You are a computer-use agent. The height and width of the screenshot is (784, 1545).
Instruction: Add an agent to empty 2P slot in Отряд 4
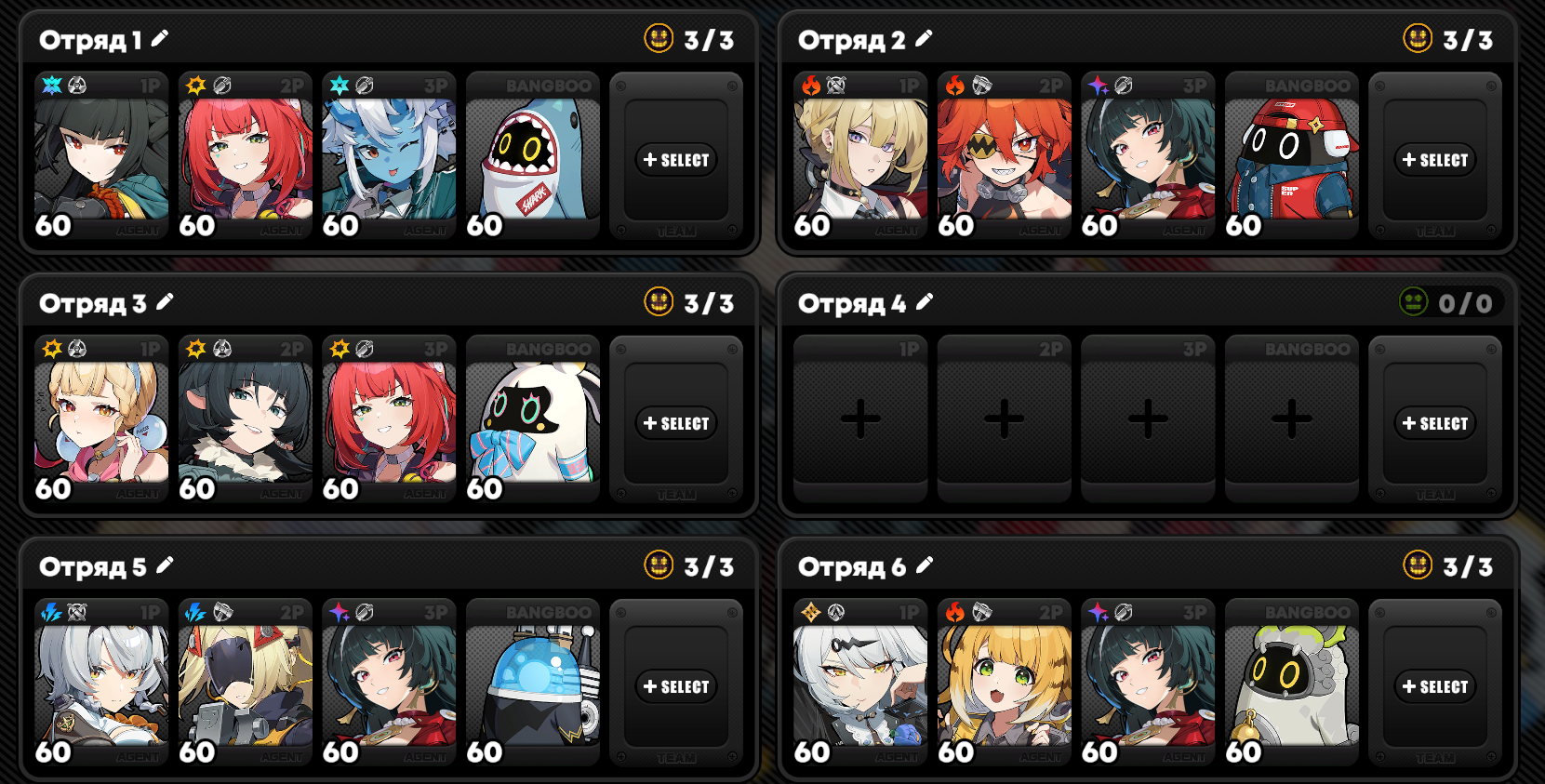[x=1004, y=418]
